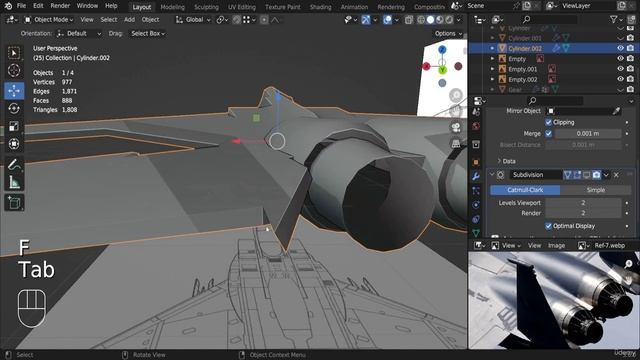Collapse the Subdivision modifier panel
640x360 pixels.
tap(492, 175)
